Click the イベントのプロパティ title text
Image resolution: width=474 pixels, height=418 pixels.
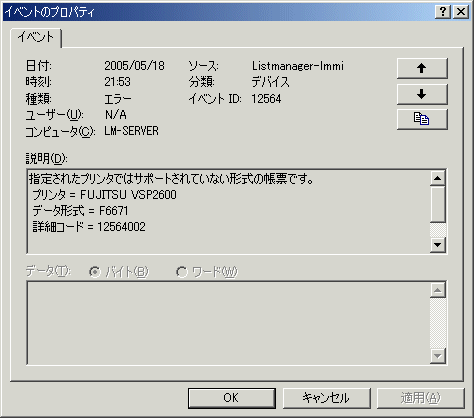click(50, 12)
